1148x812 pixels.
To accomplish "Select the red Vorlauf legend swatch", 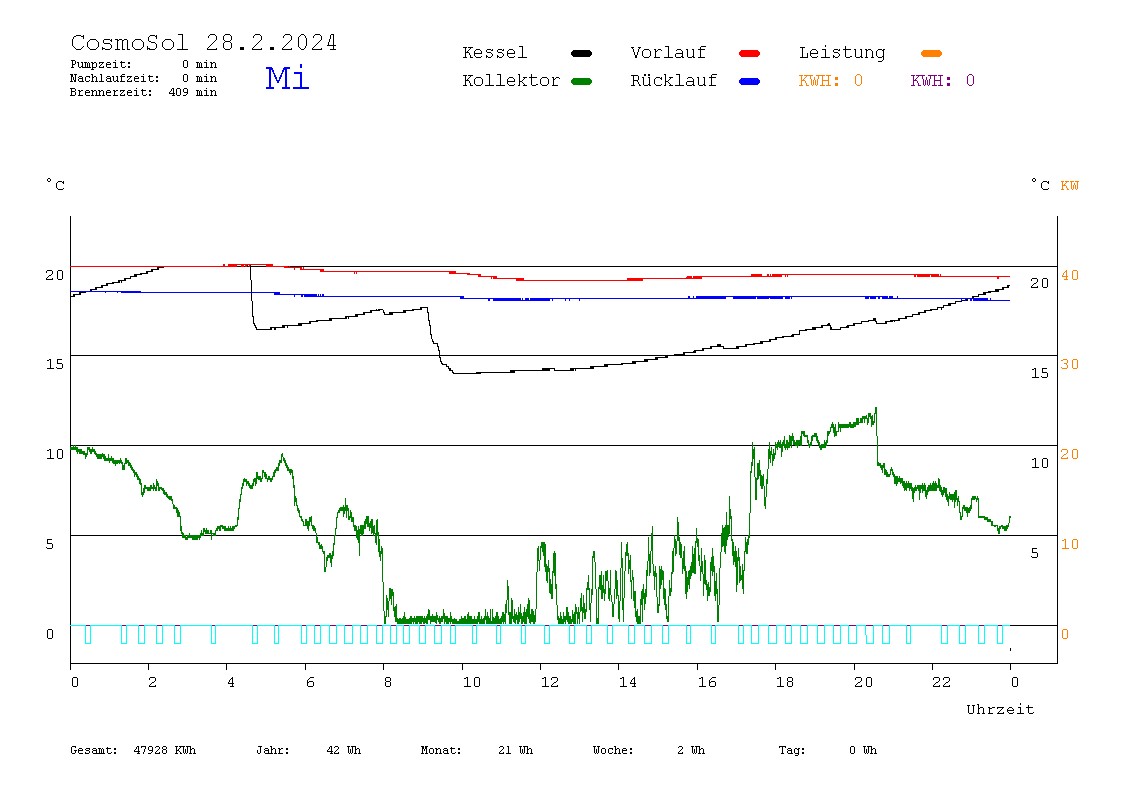I will 750,53.
